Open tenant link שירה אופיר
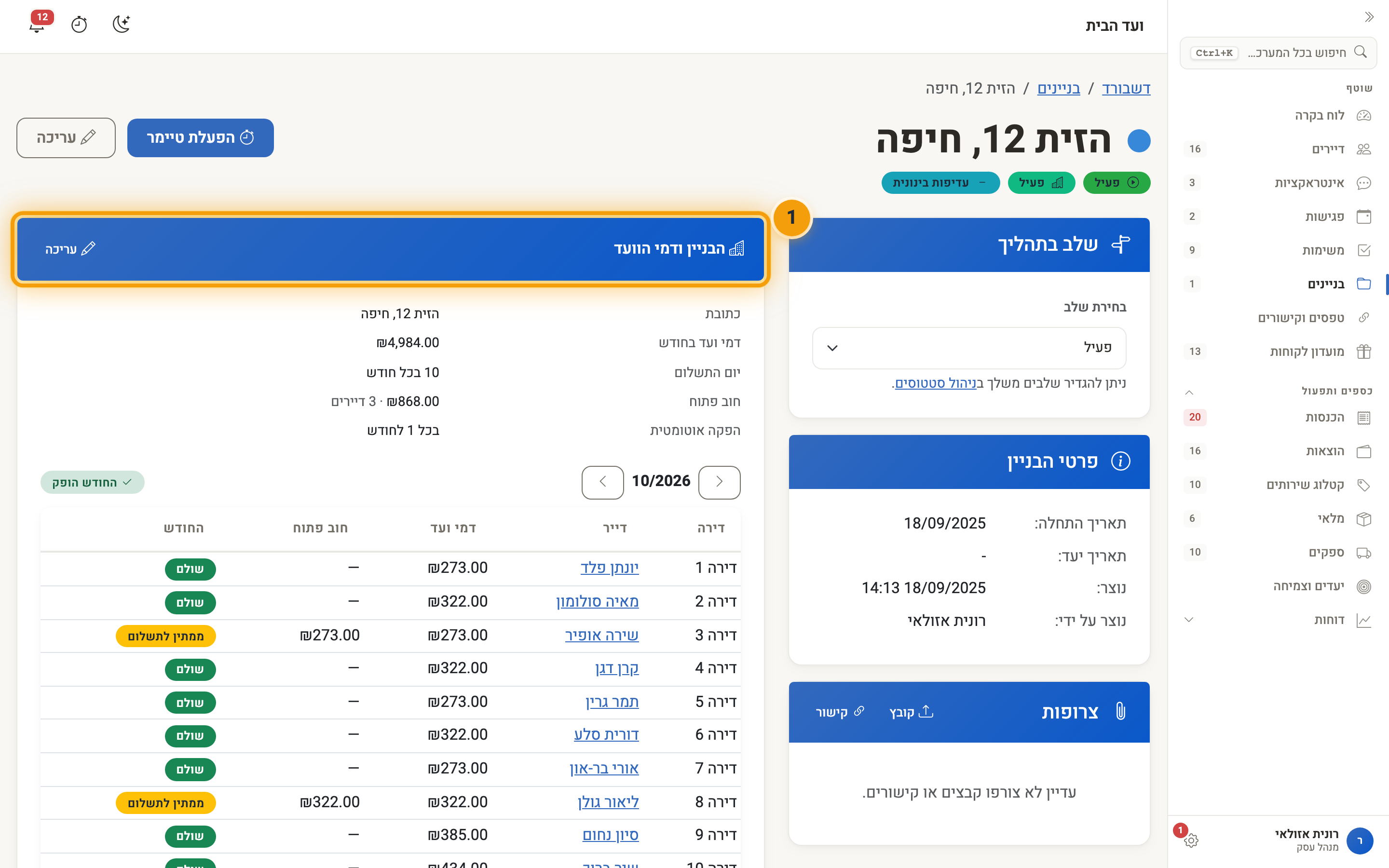The width and height of the screenshot is (1389, 868). (x=601, y=636)
